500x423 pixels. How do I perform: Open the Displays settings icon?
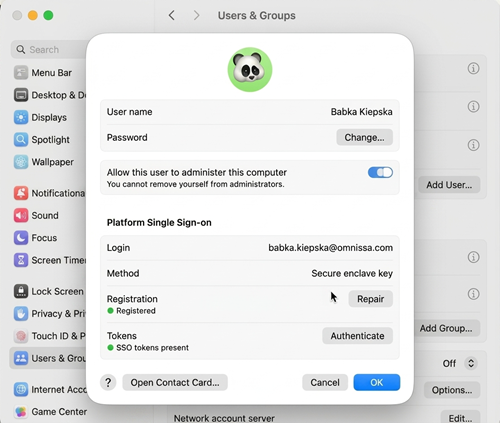[x=21, y=117]
